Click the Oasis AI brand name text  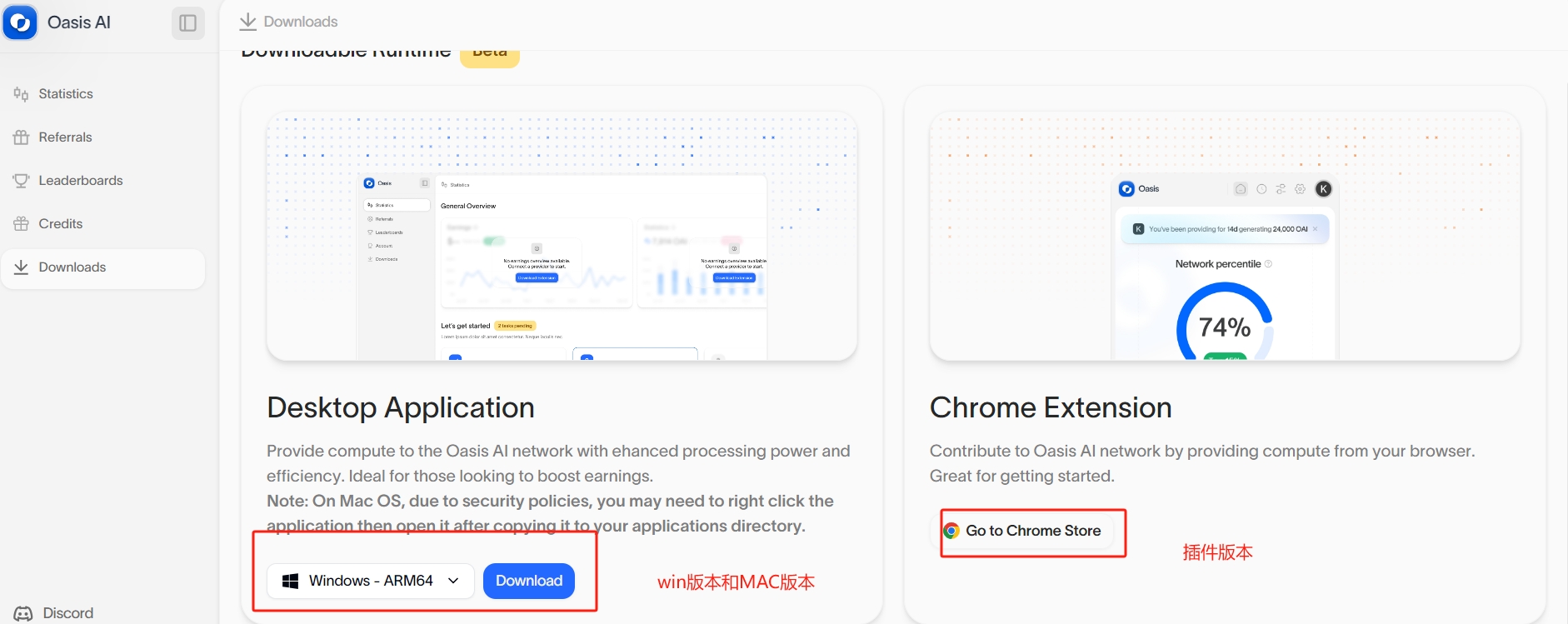coord(79,22)
